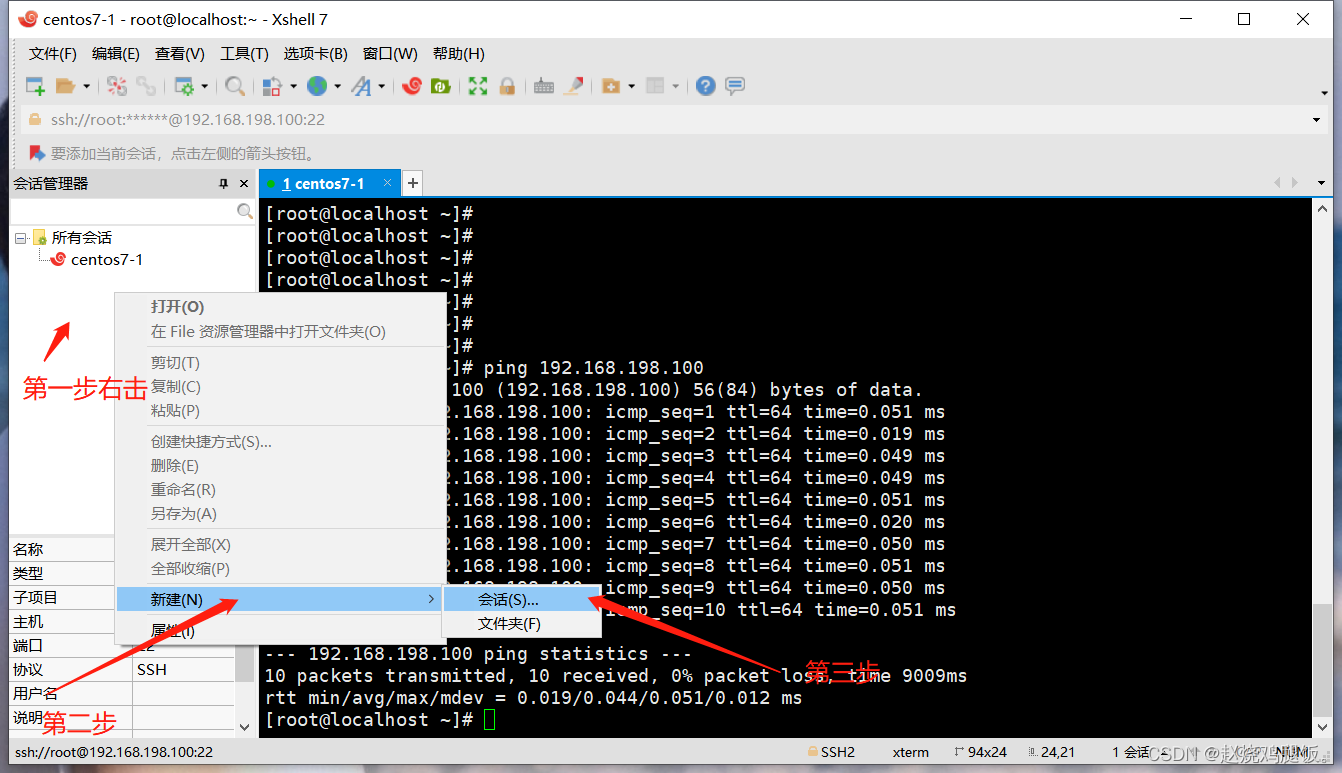Open the 查看(V) menu
The image size is (1342, 773).
point(180,54)
